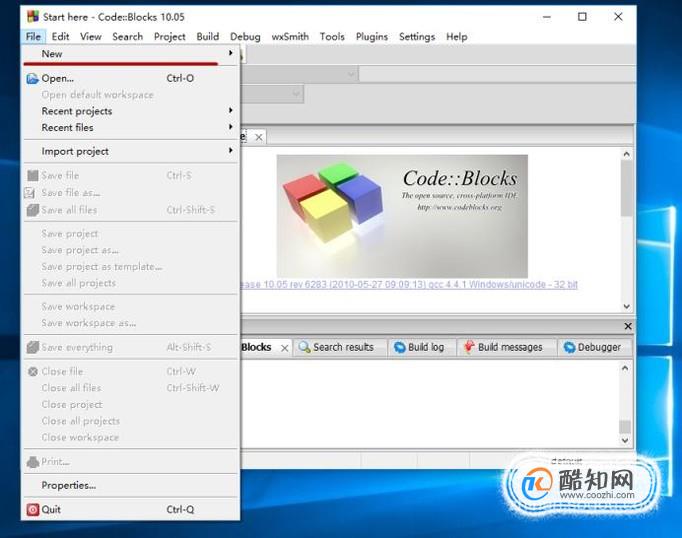This screenshot has width=682, height=538.
Task: Select Properties... in the File menu
Action: 130,485
